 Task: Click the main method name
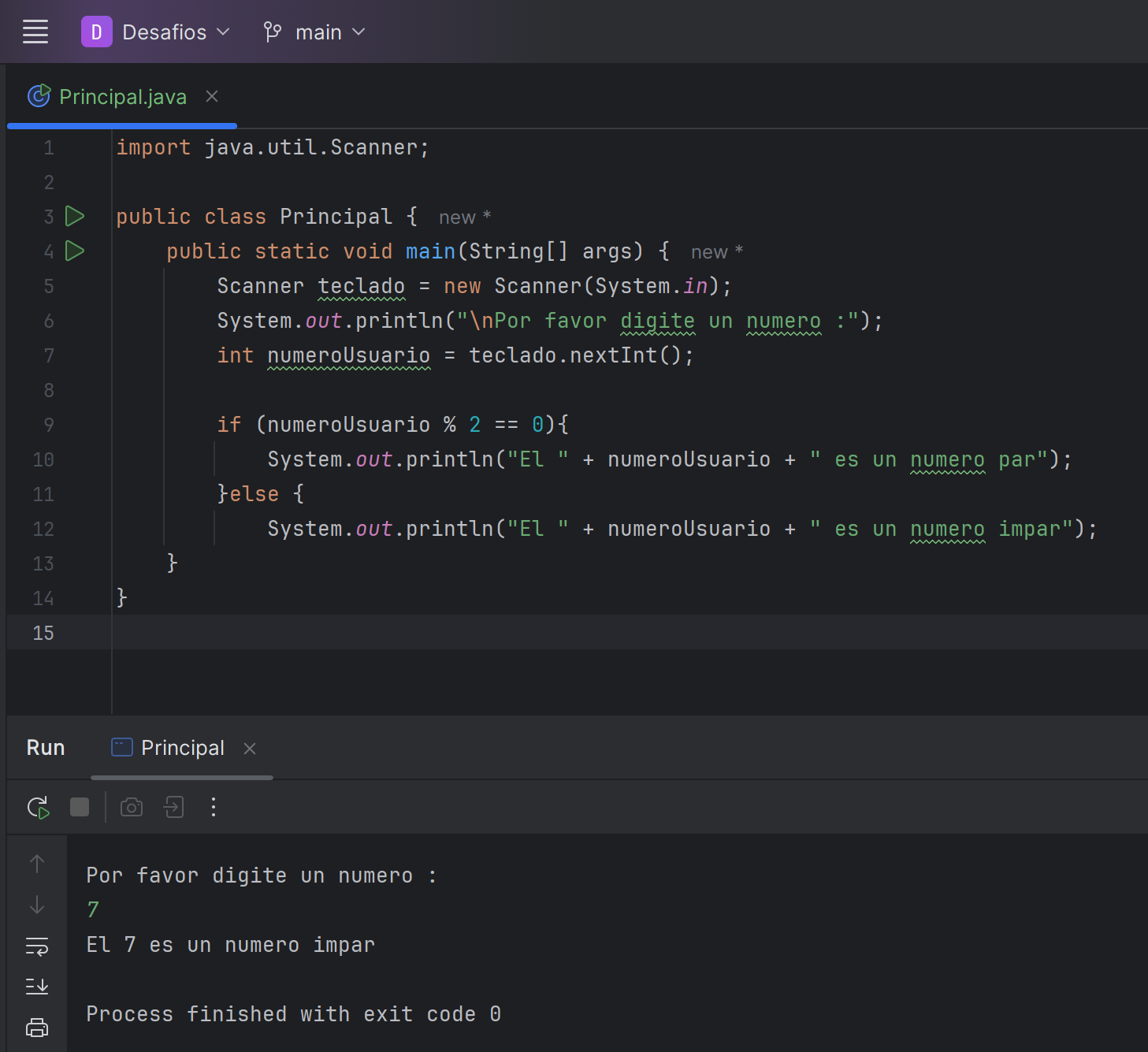[431, 251]
